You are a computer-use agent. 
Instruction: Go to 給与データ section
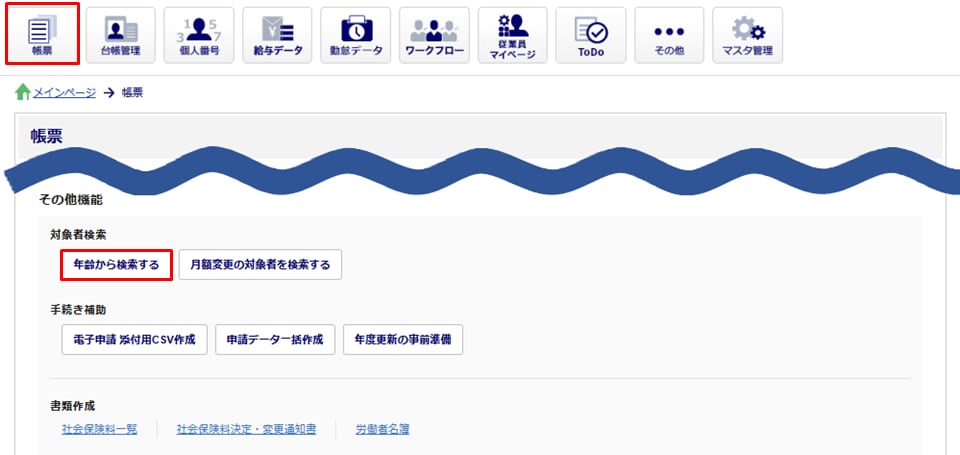(x=277, y=35)
